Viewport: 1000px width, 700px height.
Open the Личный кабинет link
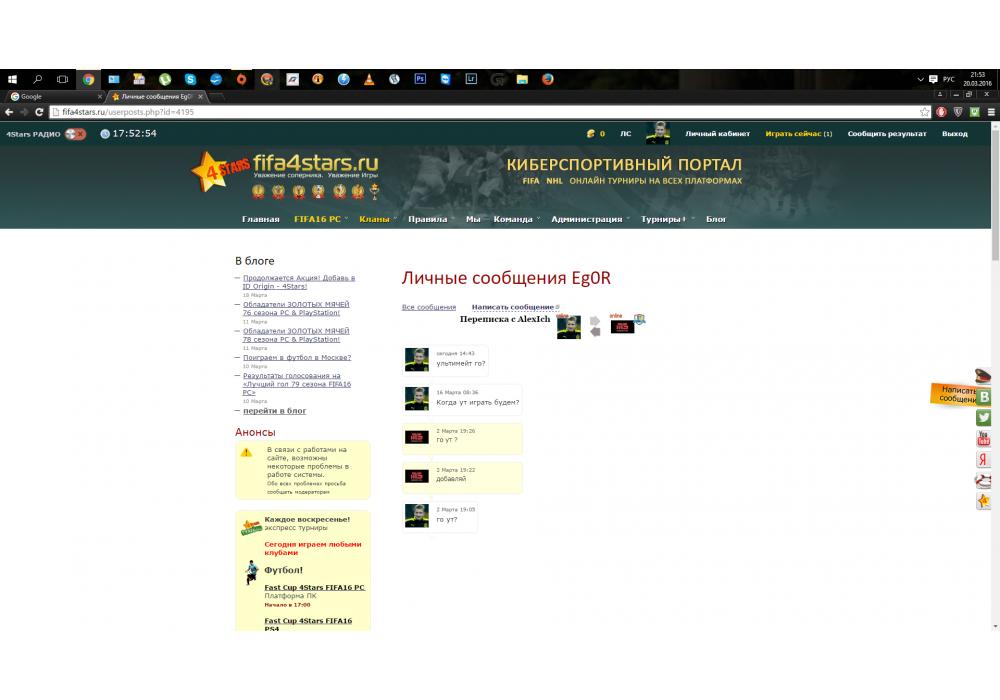tap(717, 134)
